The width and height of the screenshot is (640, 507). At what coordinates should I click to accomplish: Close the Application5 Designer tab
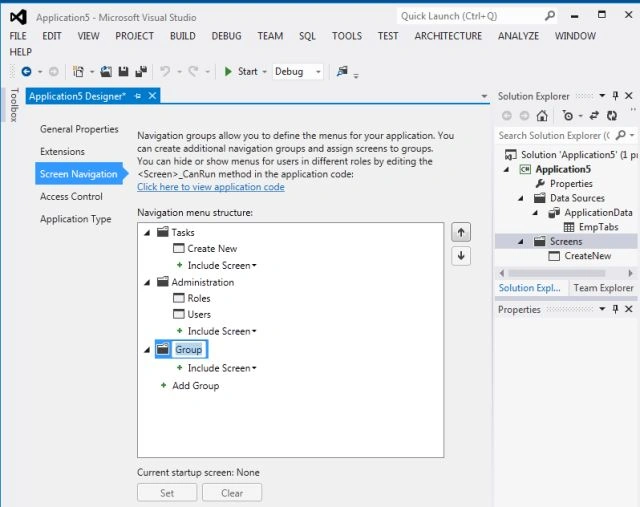coord(152,96)
